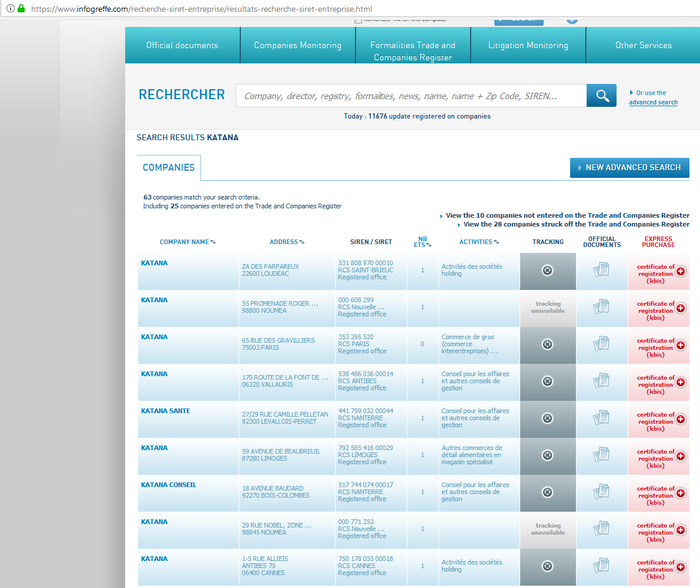
Task: Enable tracking for KATANA in Vallauris
Action: 547,381
